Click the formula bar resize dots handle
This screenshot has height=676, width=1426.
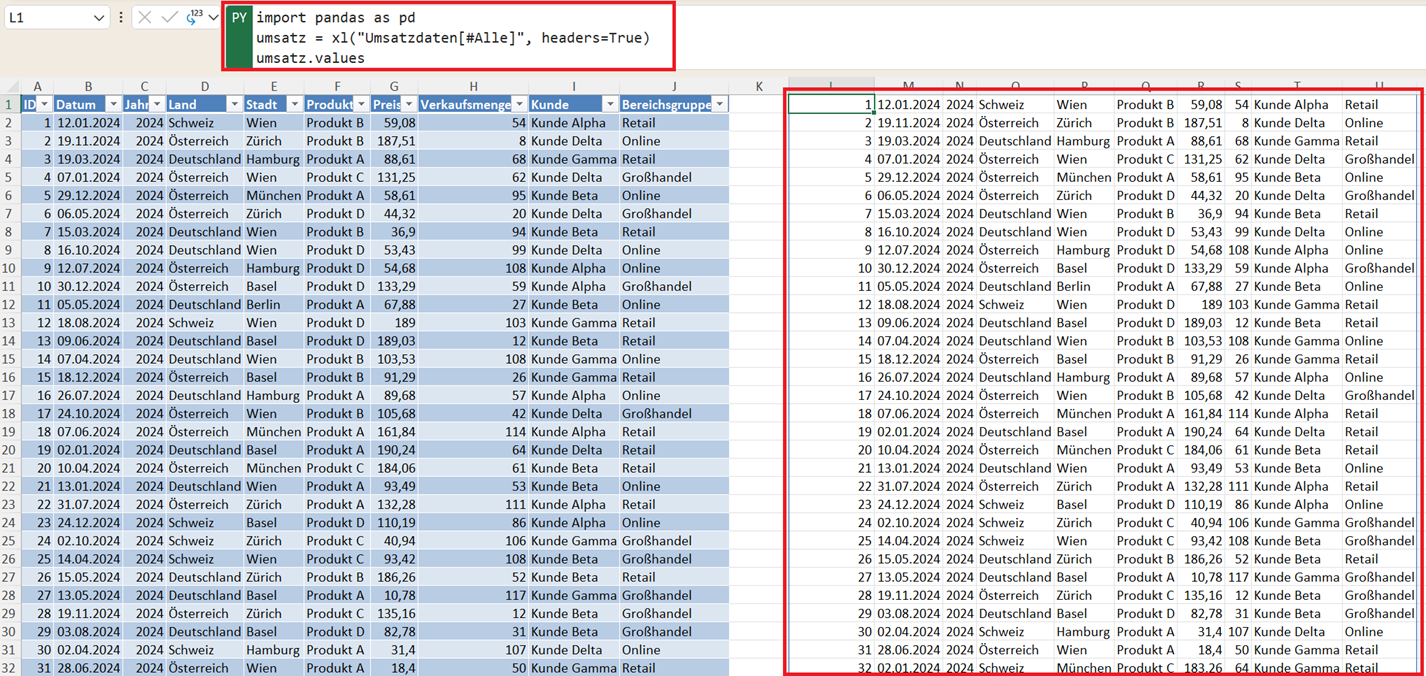(121, 18)
